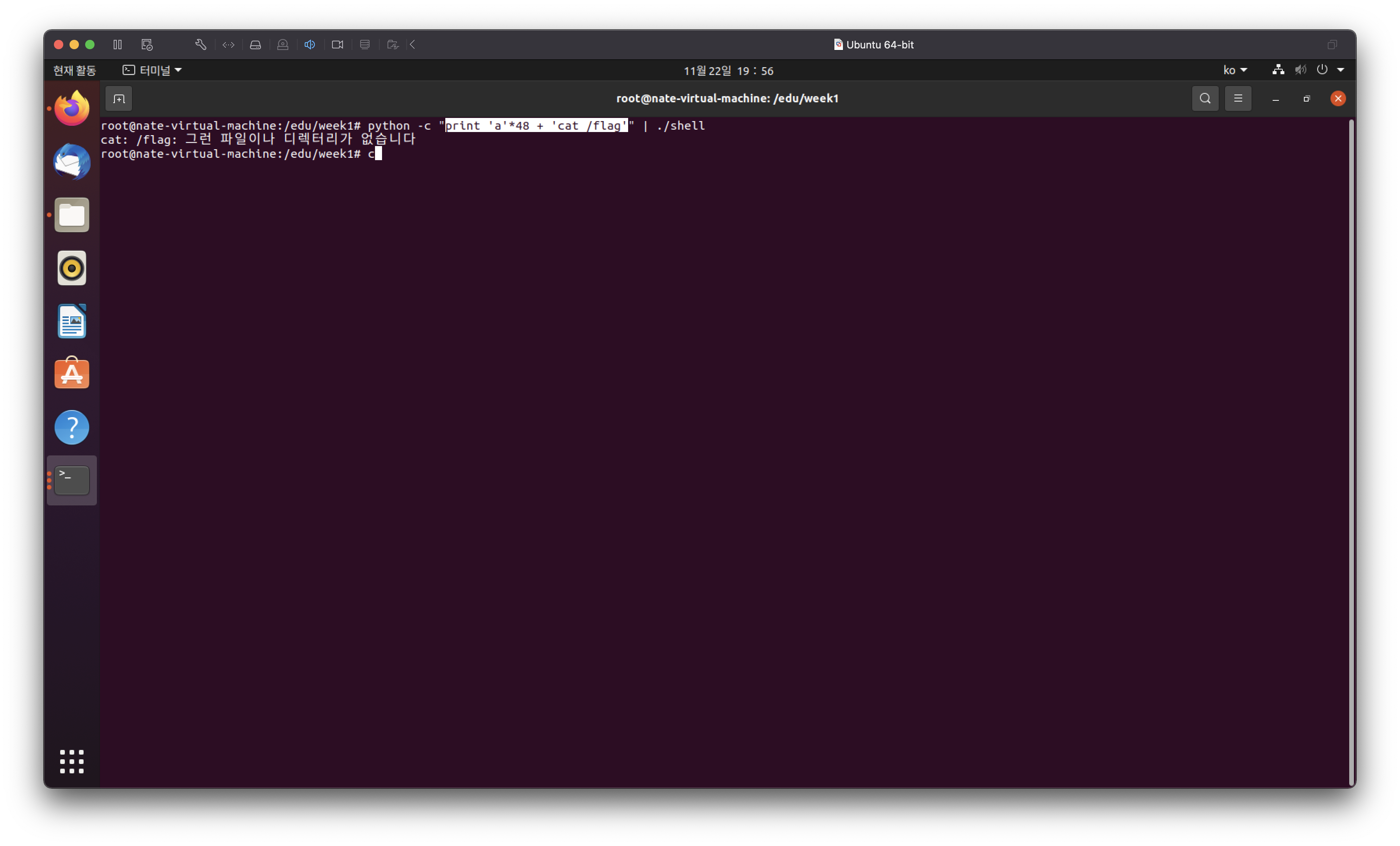Toggle the VM camera device icon
Screen dimensions: 1400x846
(x=337, y=44)
